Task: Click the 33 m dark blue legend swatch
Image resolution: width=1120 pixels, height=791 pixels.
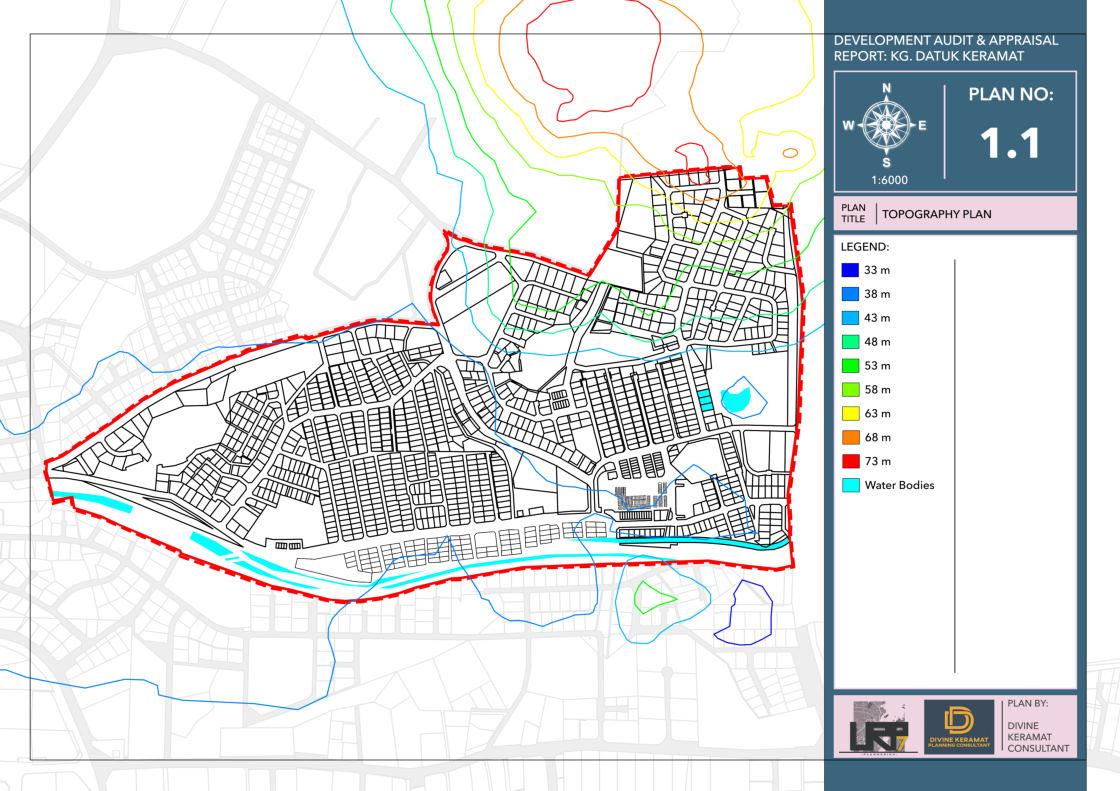Action: (850, 270)
